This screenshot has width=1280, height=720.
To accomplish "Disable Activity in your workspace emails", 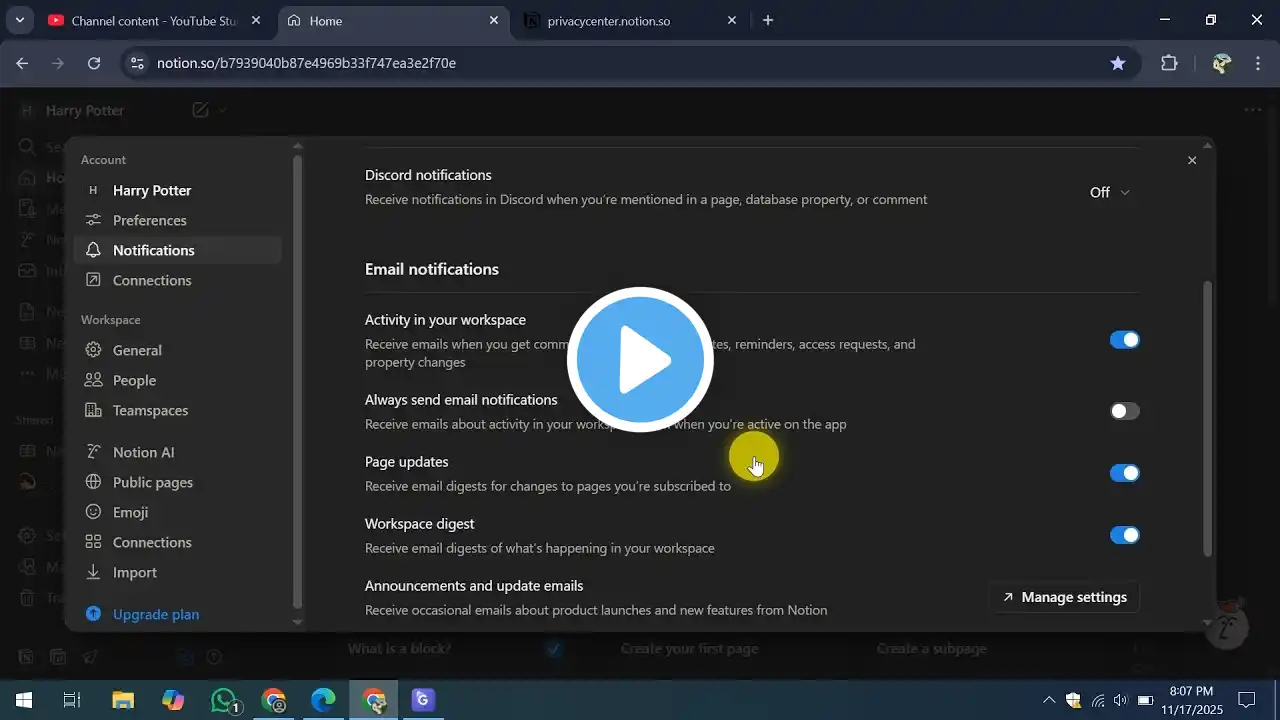I will pyautogui.click(x=1124, y=340).
